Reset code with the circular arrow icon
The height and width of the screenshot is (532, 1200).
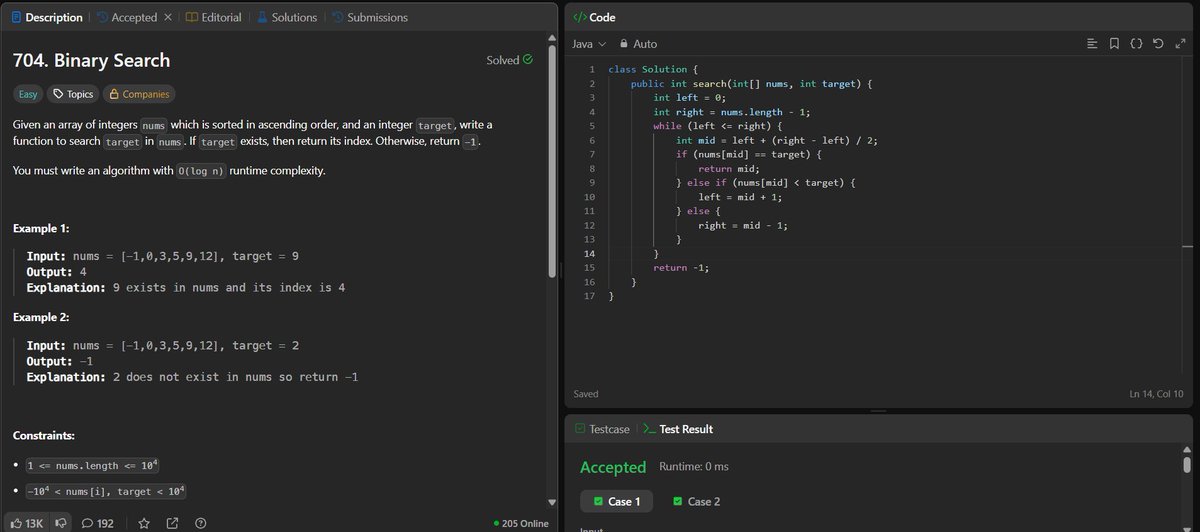(x=1158, y=44)
